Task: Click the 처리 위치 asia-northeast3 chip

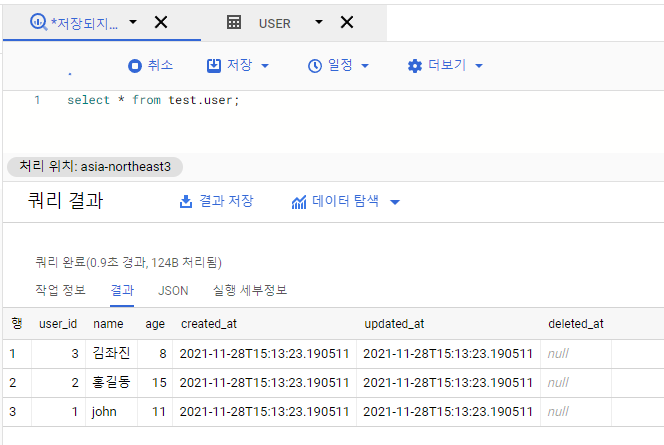Action: (x=95, y=166)
